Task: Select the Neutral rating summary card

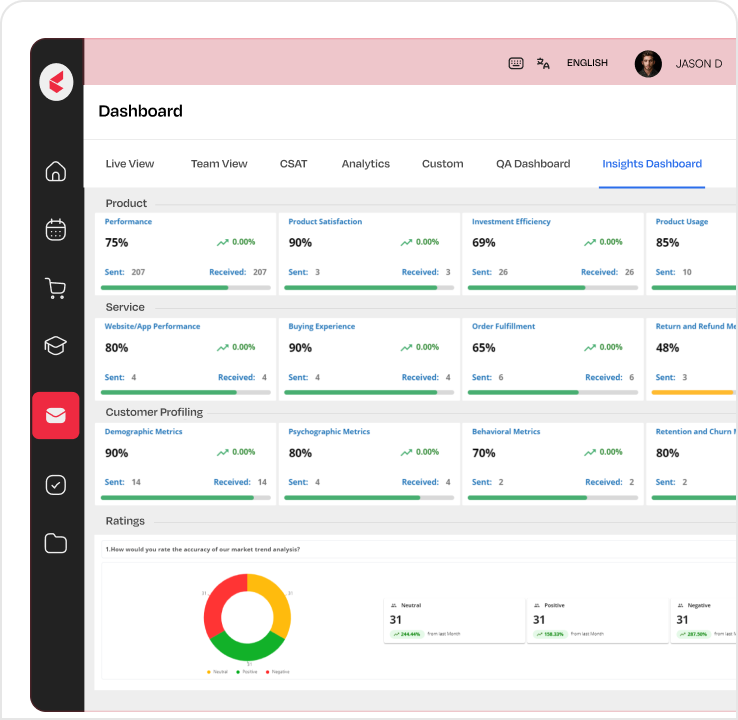Action: 454,620
